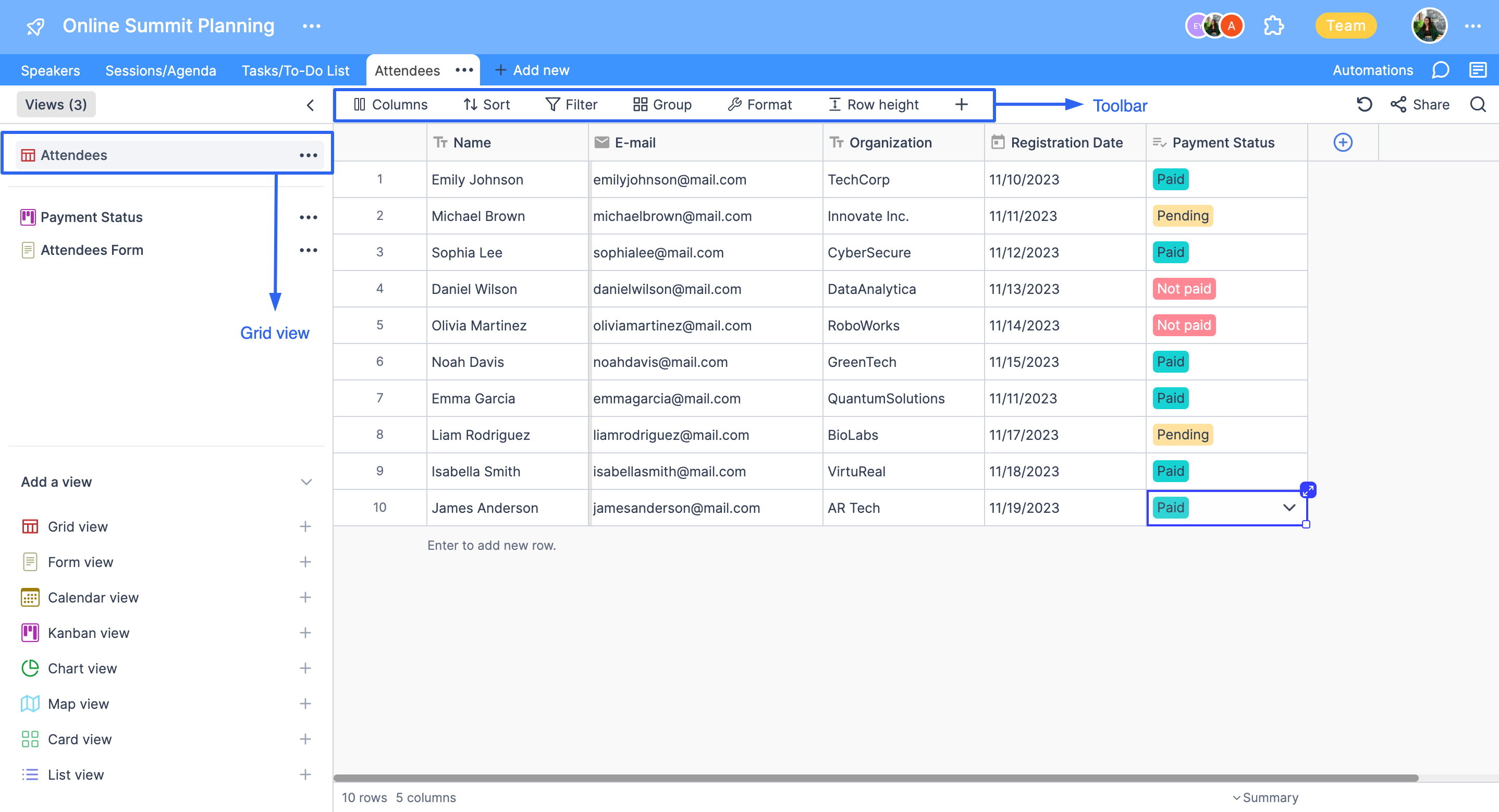Viewport: 1499px width, 812px height.
Task: Open the workspace options ellipsis beside title
Action: (311, 26)
